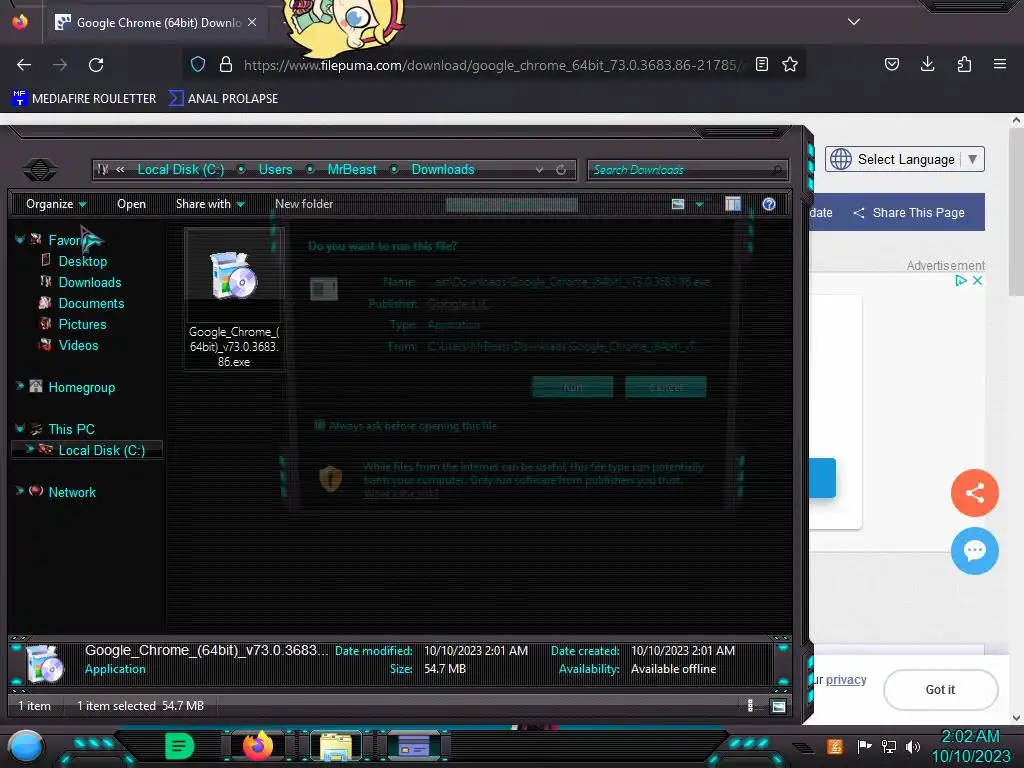
Task: Expand the Network tree node
Action: pos(20,490)
